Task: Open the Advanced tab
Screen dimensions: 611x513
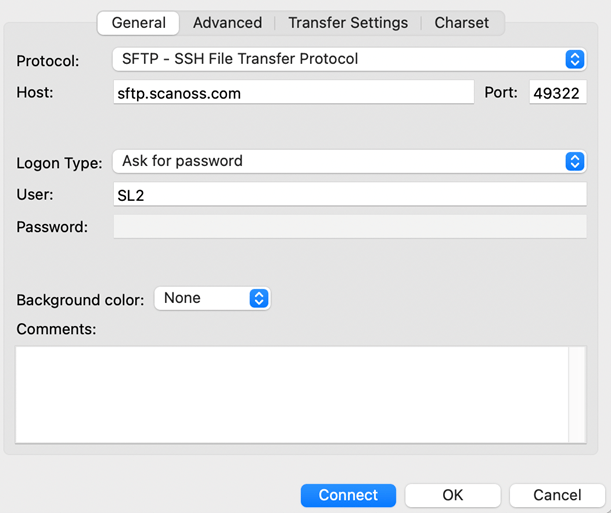Action: (228, 23)
